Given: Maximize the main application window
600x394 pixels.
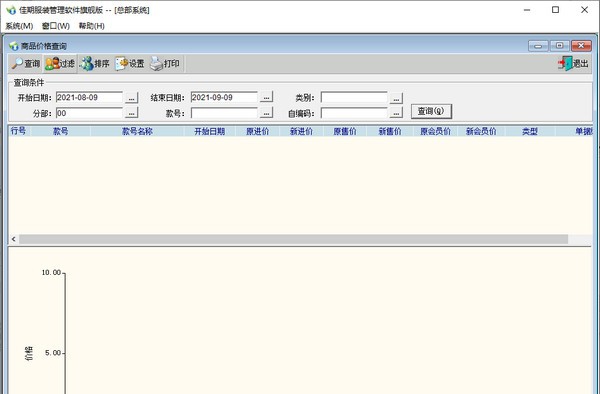Looking at the screenshot, I should (x=556, y=10).
